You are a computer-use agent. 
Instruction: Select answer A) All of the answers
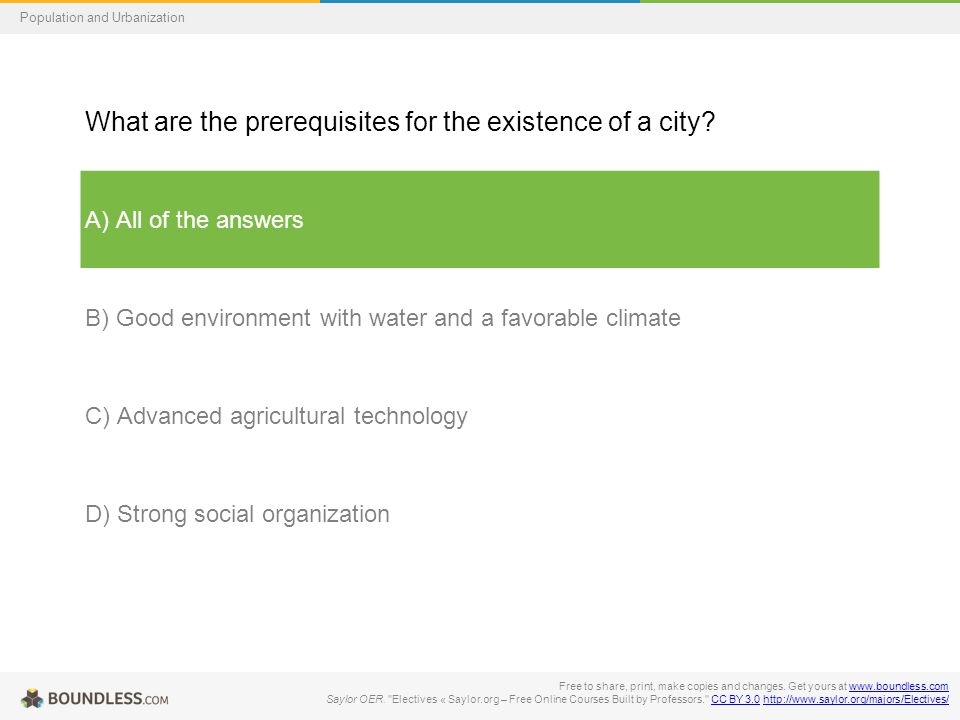point(479,219)
